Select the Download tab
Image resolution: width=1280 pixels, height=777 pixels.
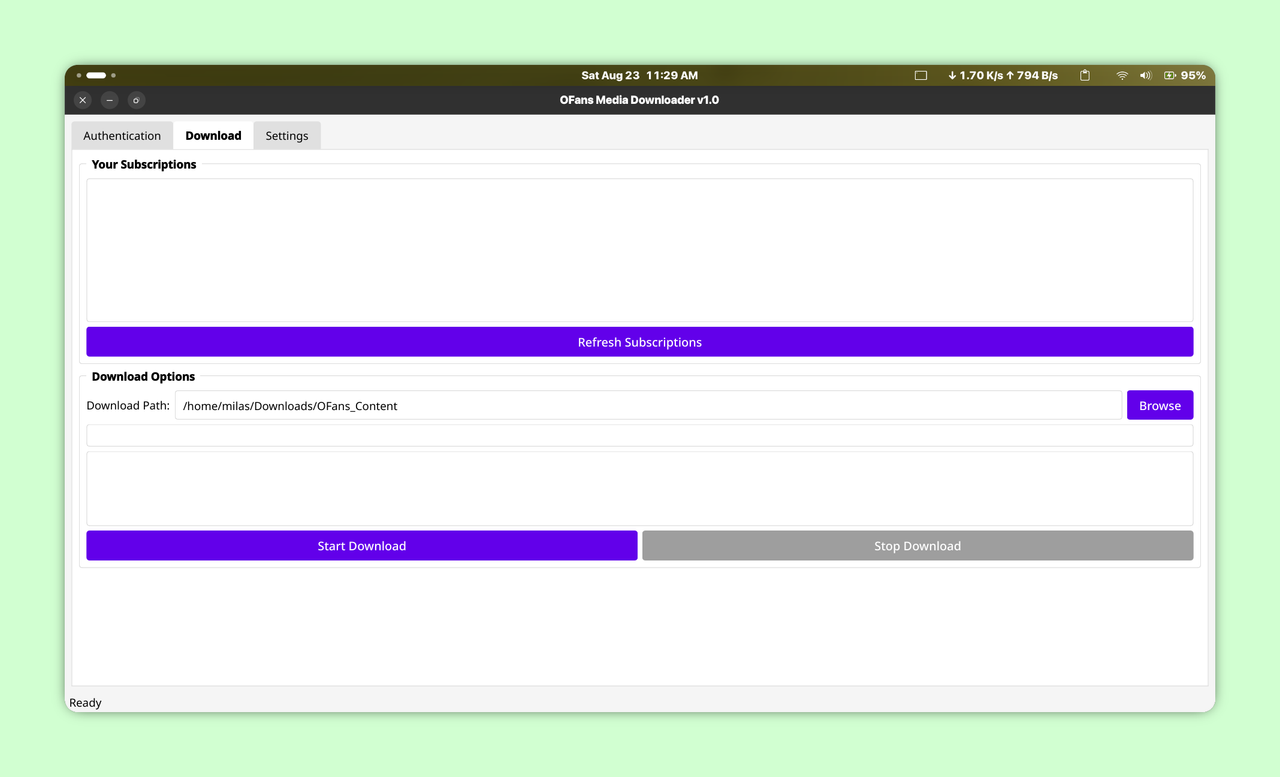pos(213,136)
